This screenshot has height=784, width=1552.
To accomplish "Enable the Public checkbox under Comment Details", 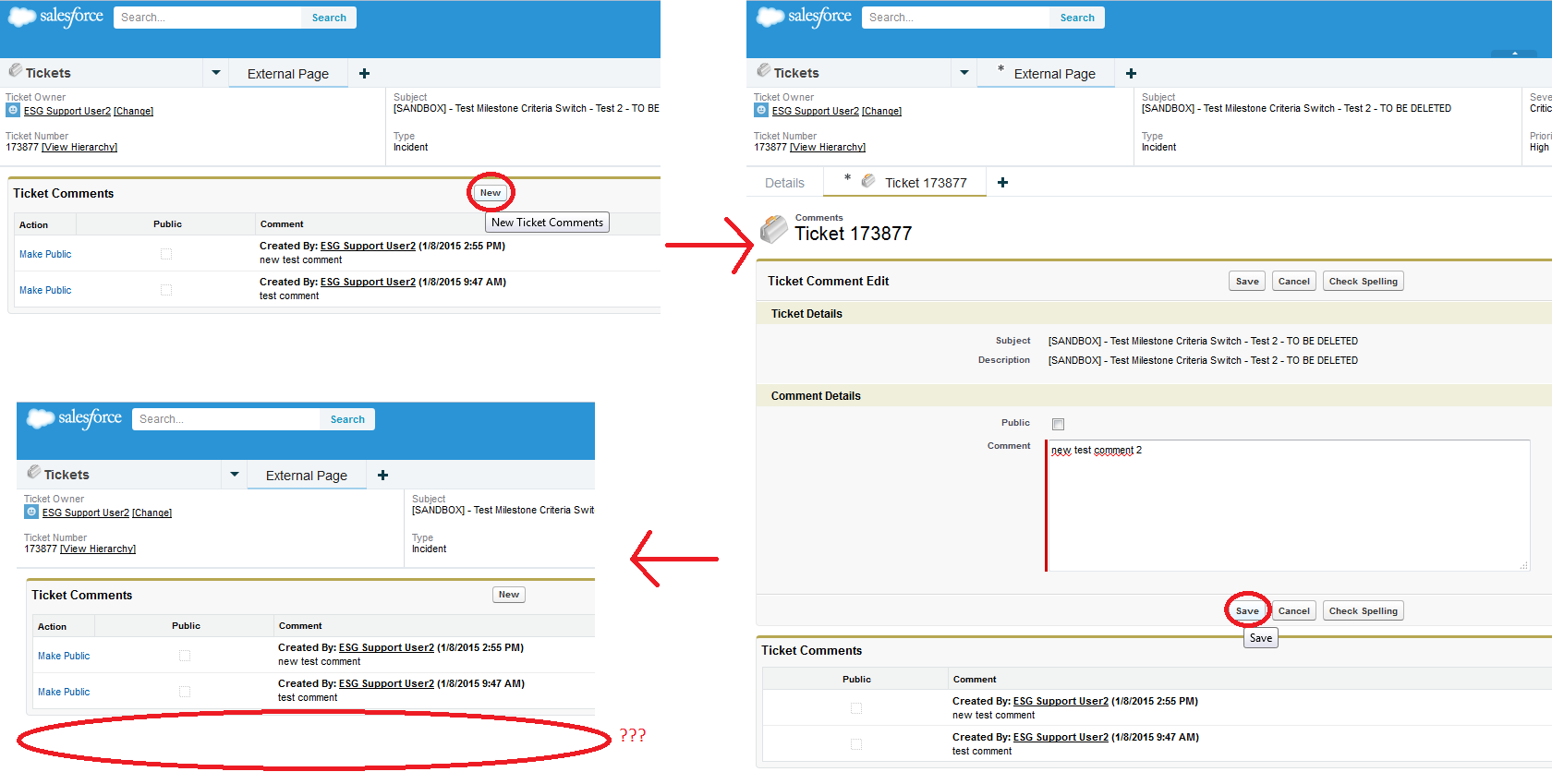I will tap(1058, 424).
